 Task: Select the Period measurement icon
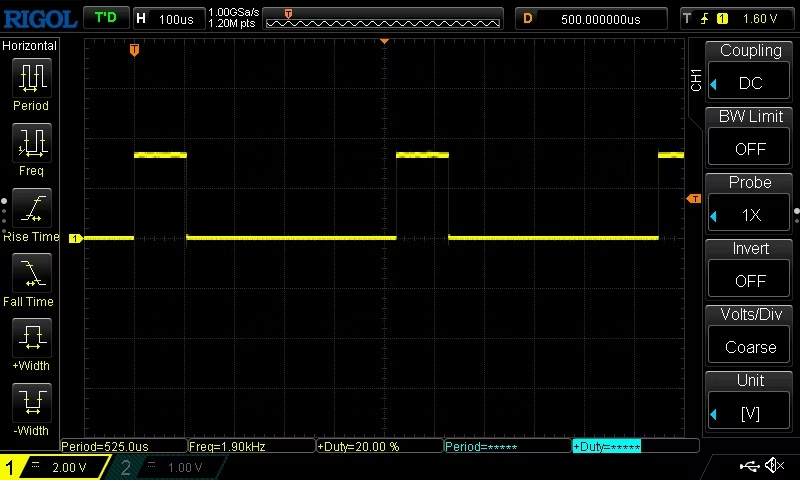(x=32, y=78)
